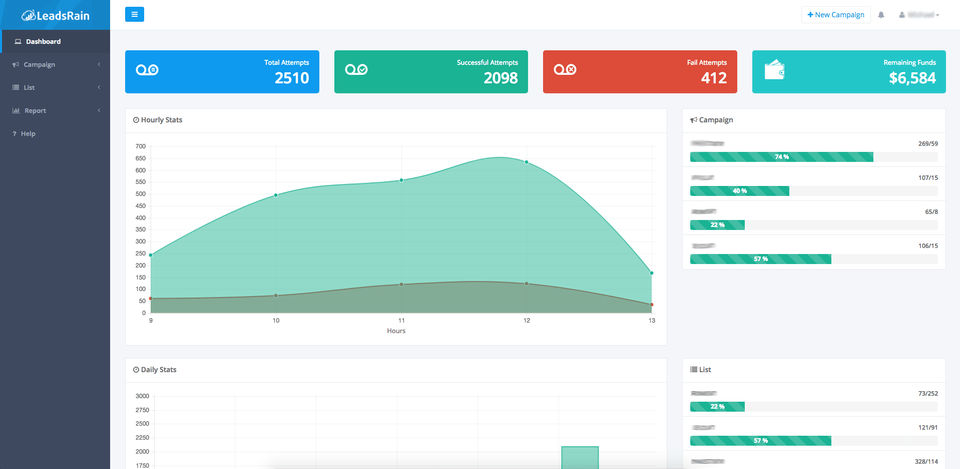Expand the Campaign submenu chevron
The image size is (960, 469).
pyautogui.click(x=99, y=64)
